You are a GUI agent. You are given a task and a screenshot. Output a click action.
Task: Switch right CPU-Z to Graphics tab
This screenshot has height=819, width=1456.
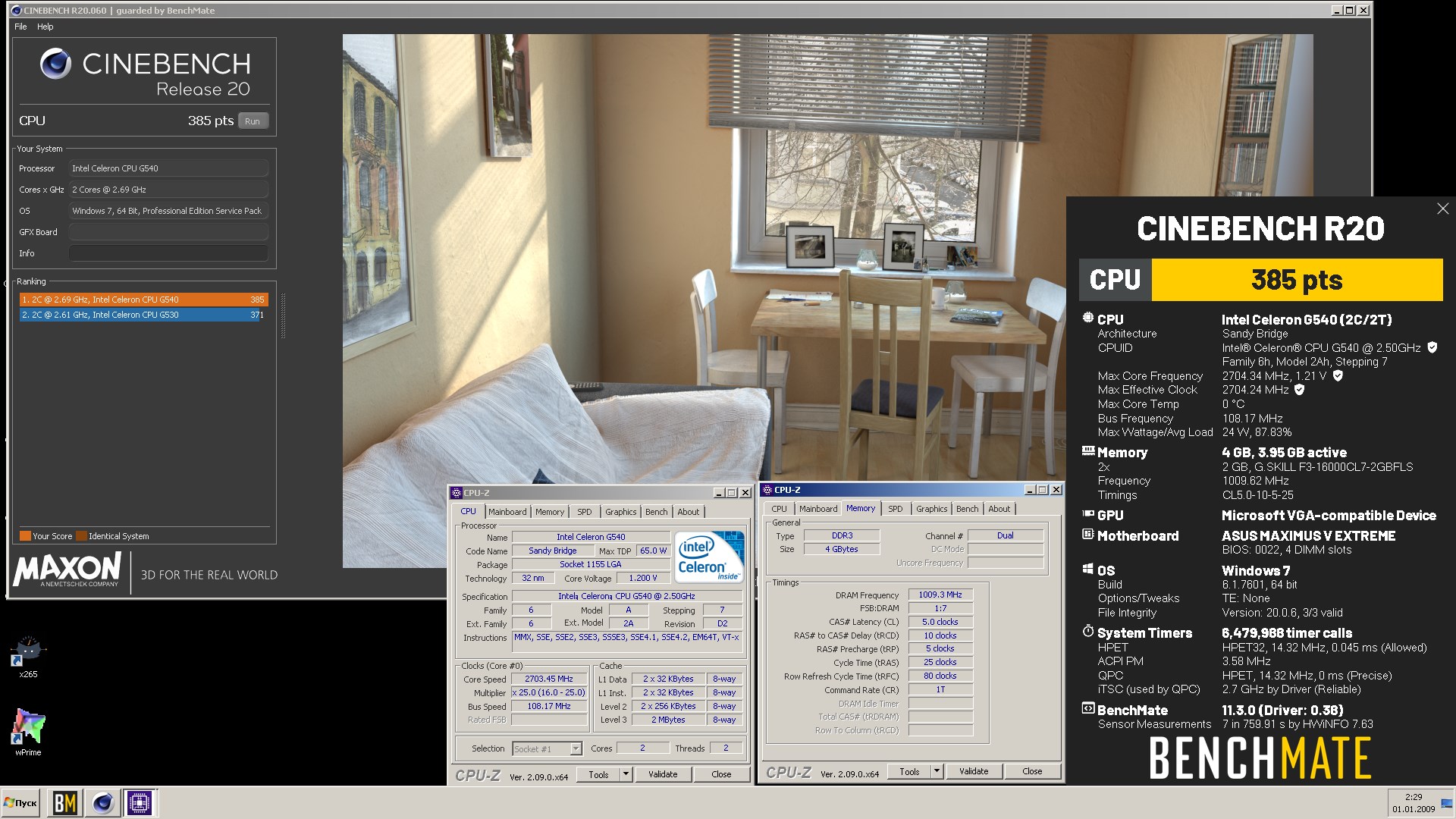click(x=931, y=509)
